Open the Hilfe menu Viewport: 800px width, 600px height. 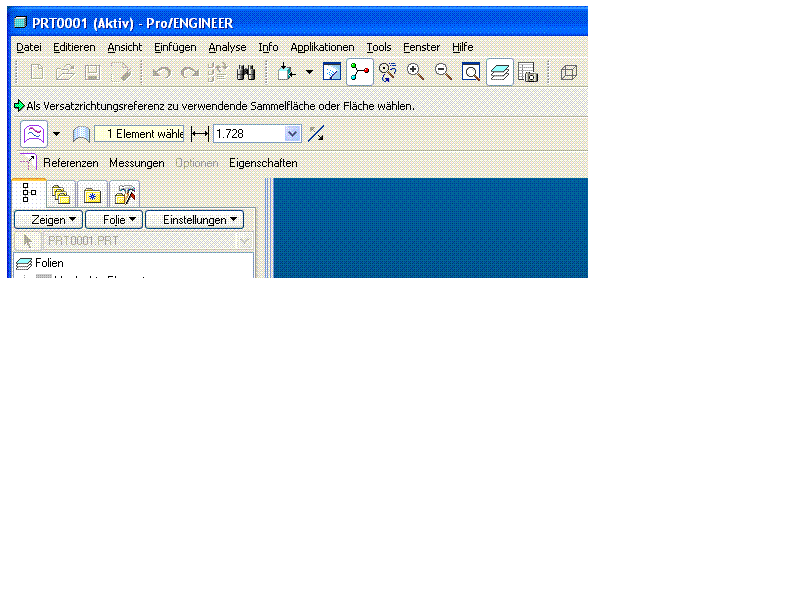(462, 47)
